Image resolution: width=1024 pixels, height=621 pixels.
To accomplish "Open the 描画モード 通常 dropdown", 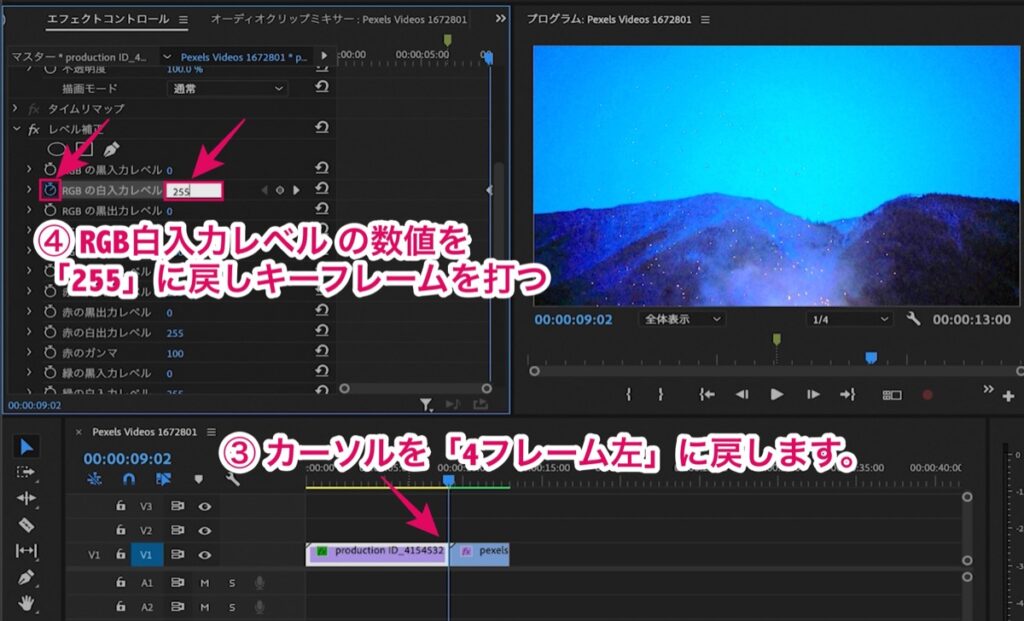I will [227, 88].
